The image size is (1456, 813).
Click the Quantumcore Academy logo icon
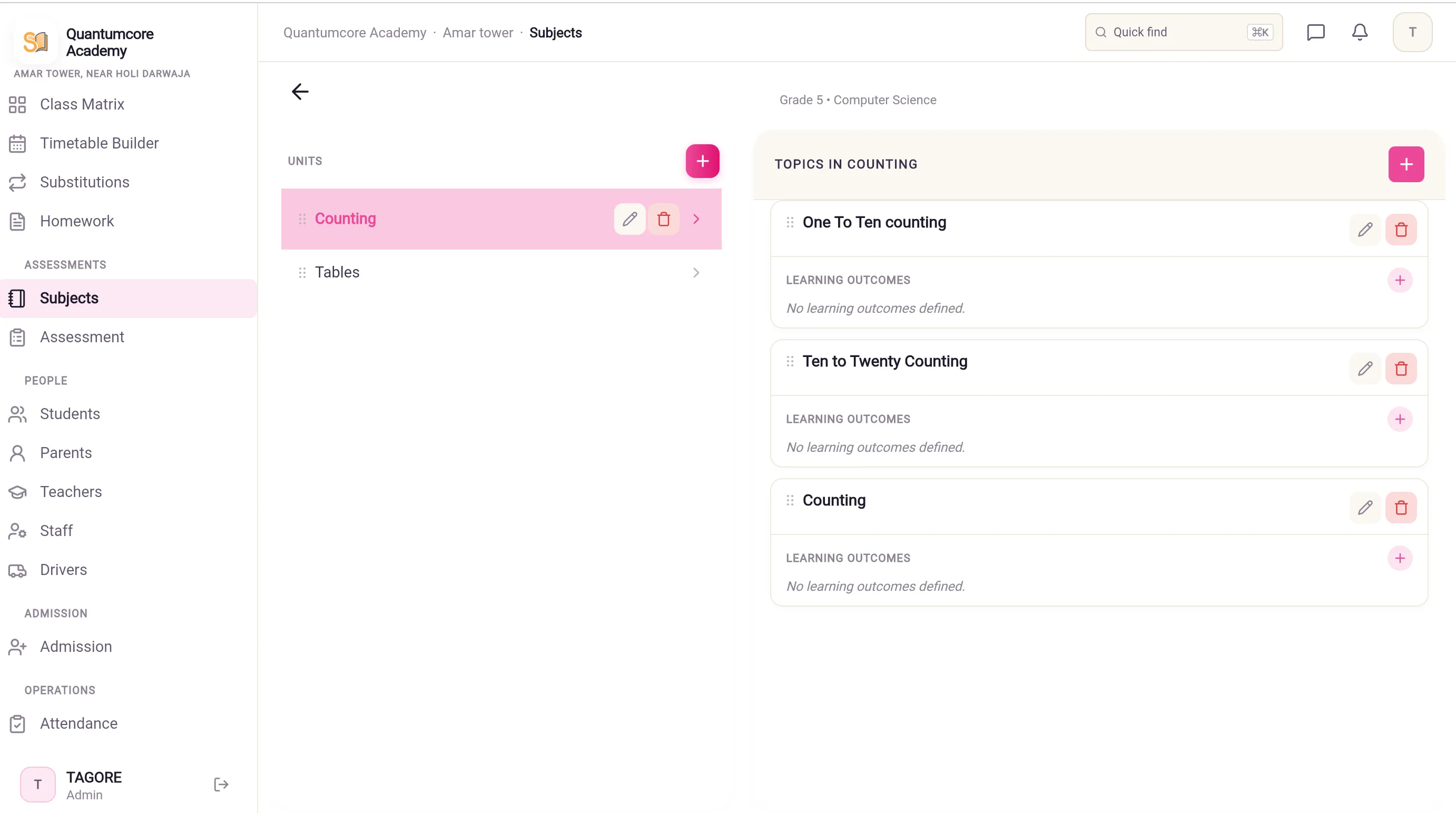point(36,42)
